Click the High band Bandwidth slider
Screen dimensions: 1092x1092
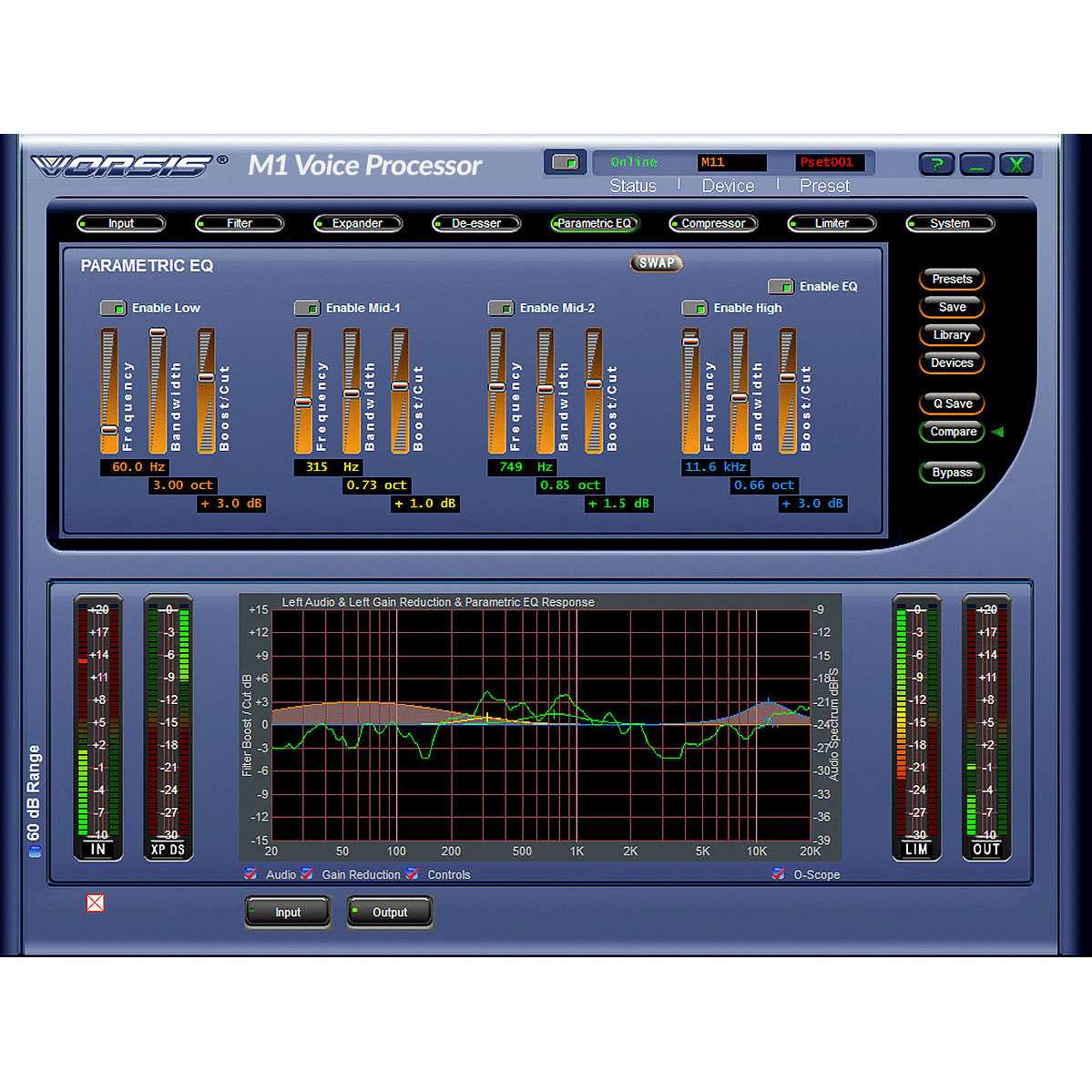click(x=739, y=391)
